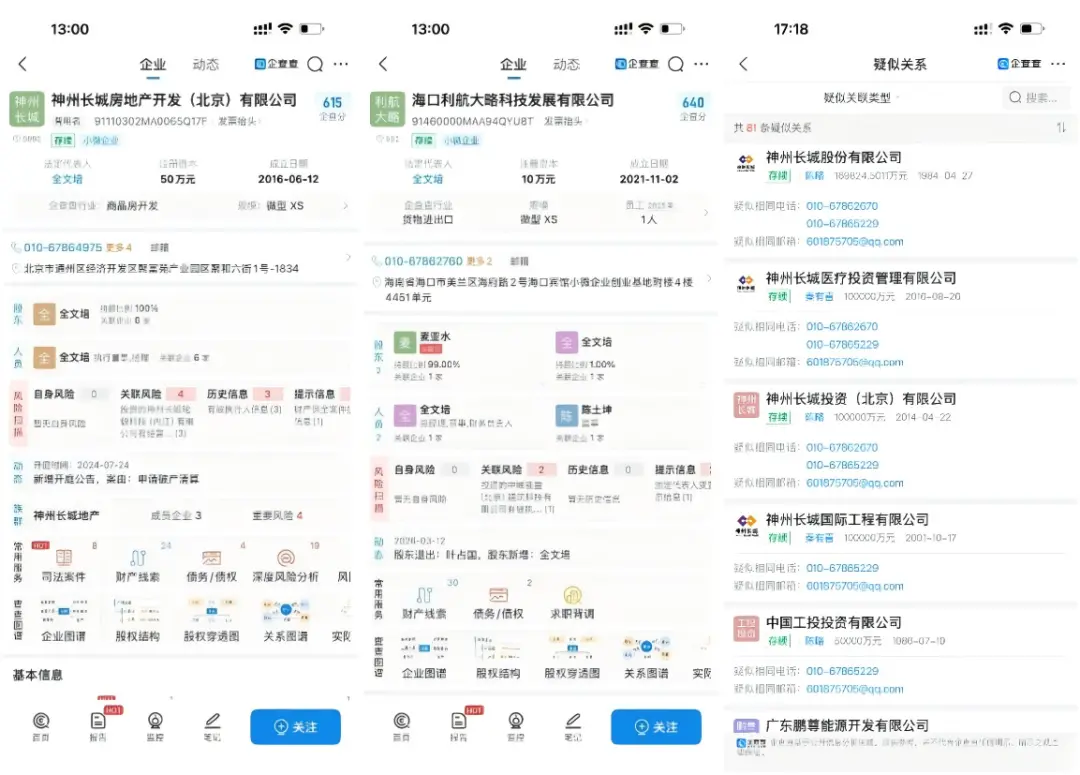Open the 企业图谱 company graph

[x=64, y=635]
